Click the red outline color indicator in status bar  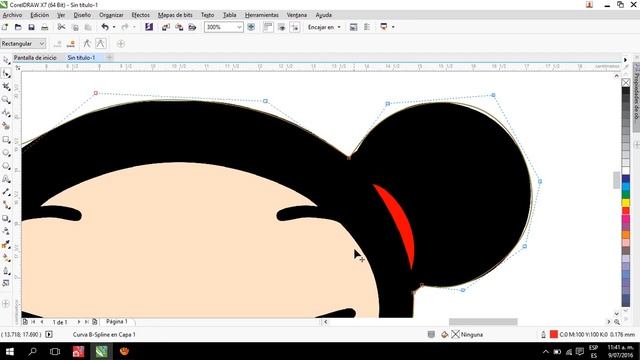pos(554,334)
